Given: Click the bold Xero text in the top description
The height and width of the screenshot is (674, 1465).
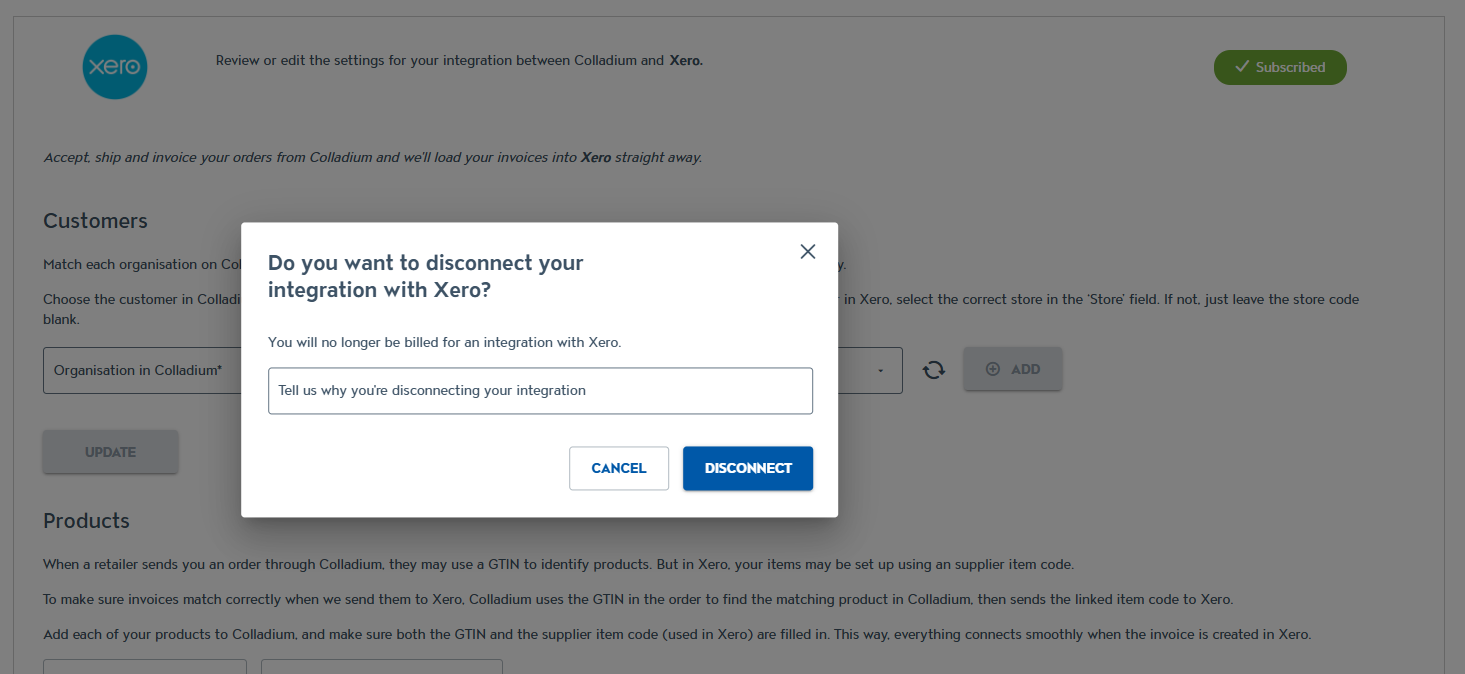Looking at the screenshot, I should pos(686,61).
